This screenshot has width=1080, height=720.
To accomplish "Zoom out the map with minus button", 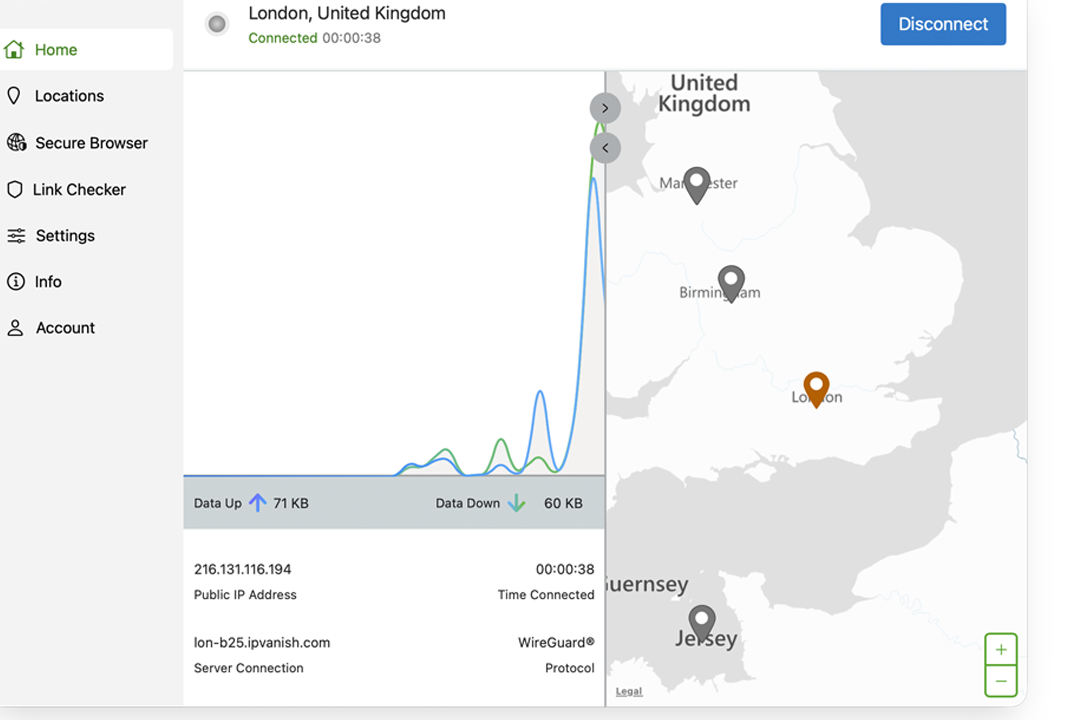I will (x=1001, y=681).
